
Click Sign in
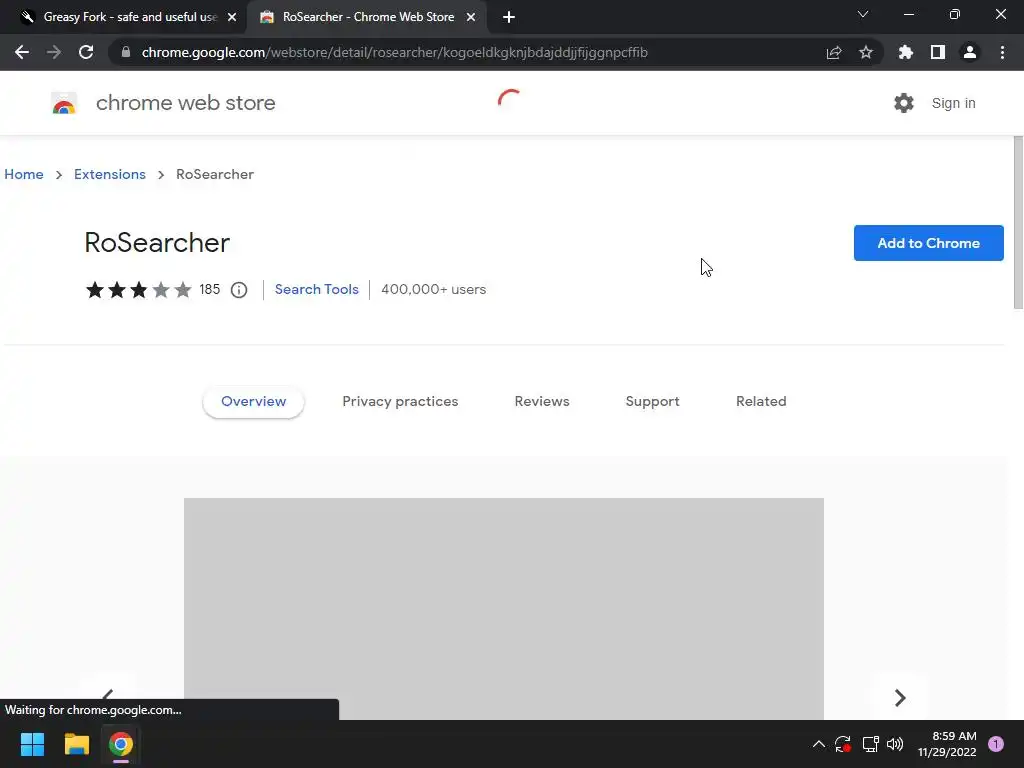[953, 103]
